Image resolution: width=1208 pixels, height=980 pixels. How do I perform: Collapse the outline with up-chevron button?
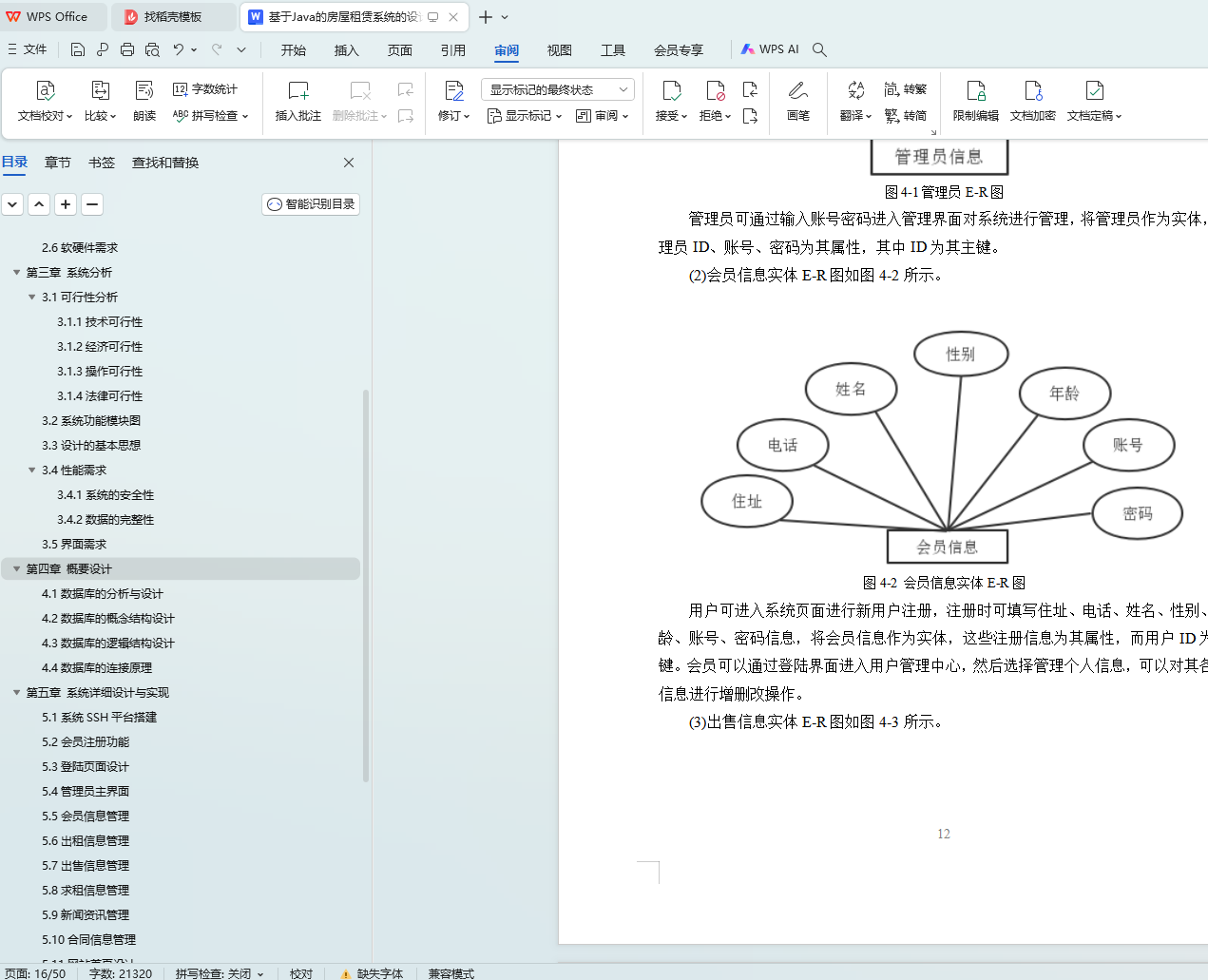39,204
